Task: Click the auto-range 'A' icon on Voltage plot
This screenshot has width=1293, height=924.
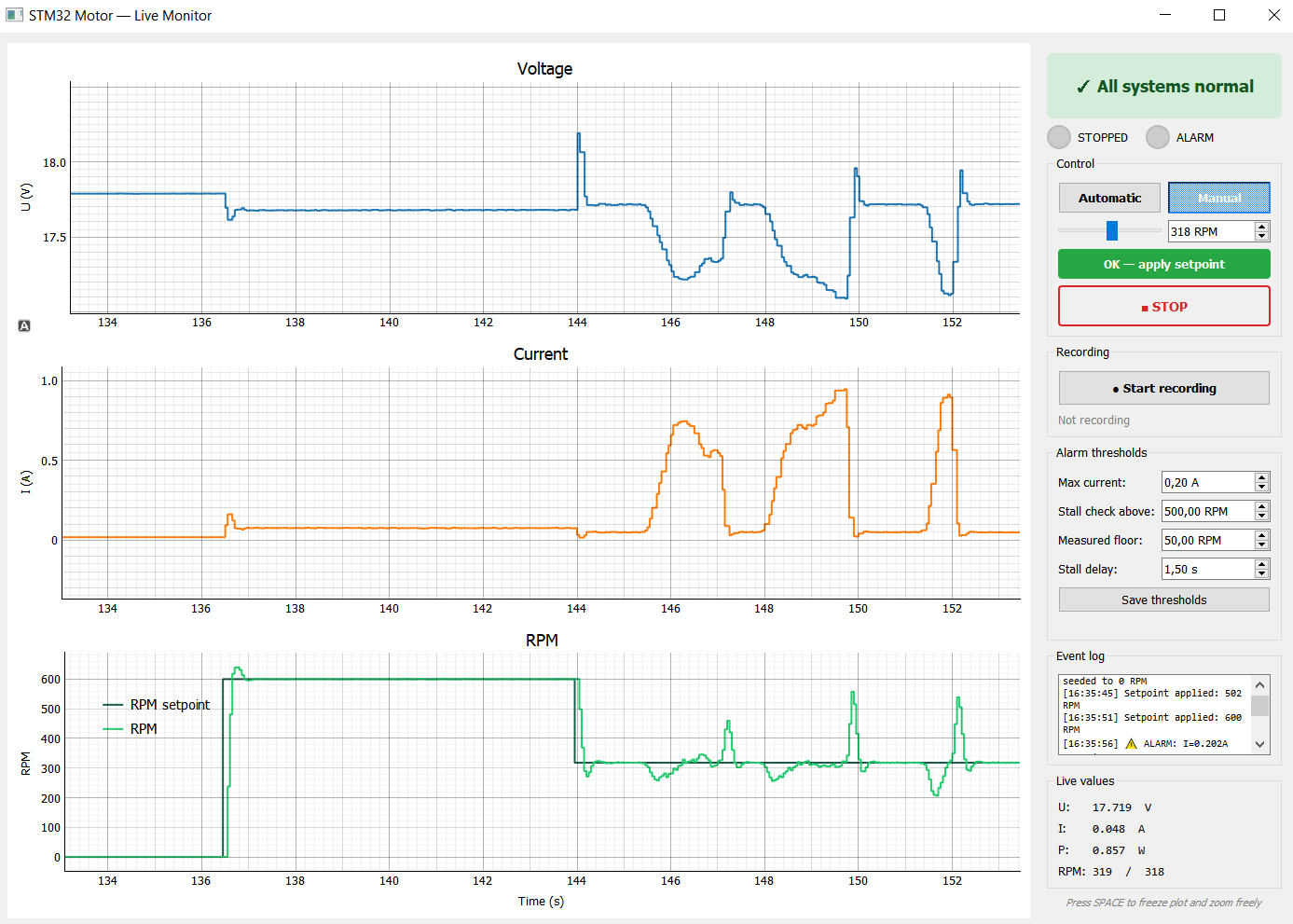Action: coord(24,325)
